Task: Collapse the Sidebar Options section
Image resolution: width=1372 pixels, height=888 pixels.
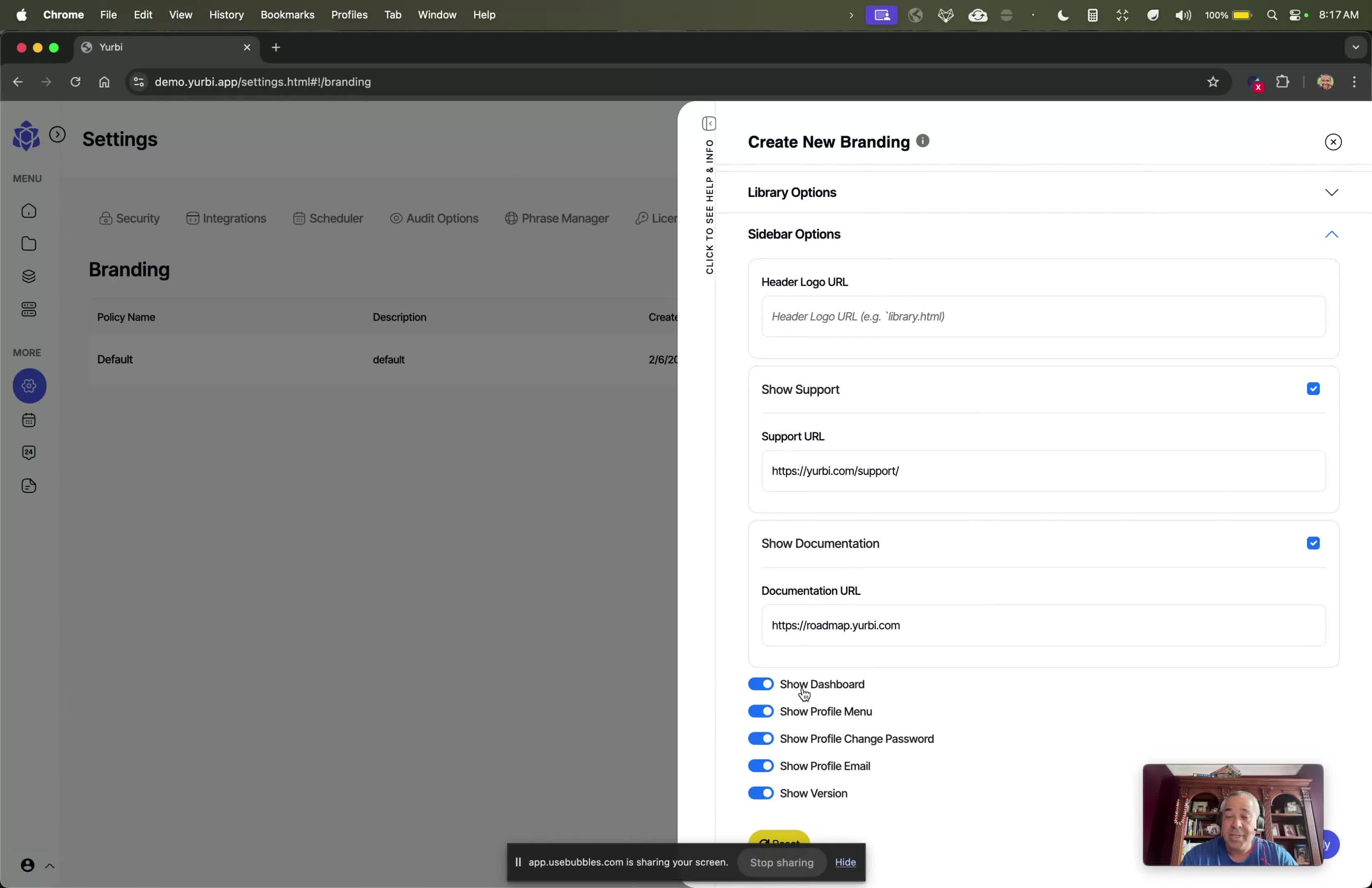Action: [1331, 234]
